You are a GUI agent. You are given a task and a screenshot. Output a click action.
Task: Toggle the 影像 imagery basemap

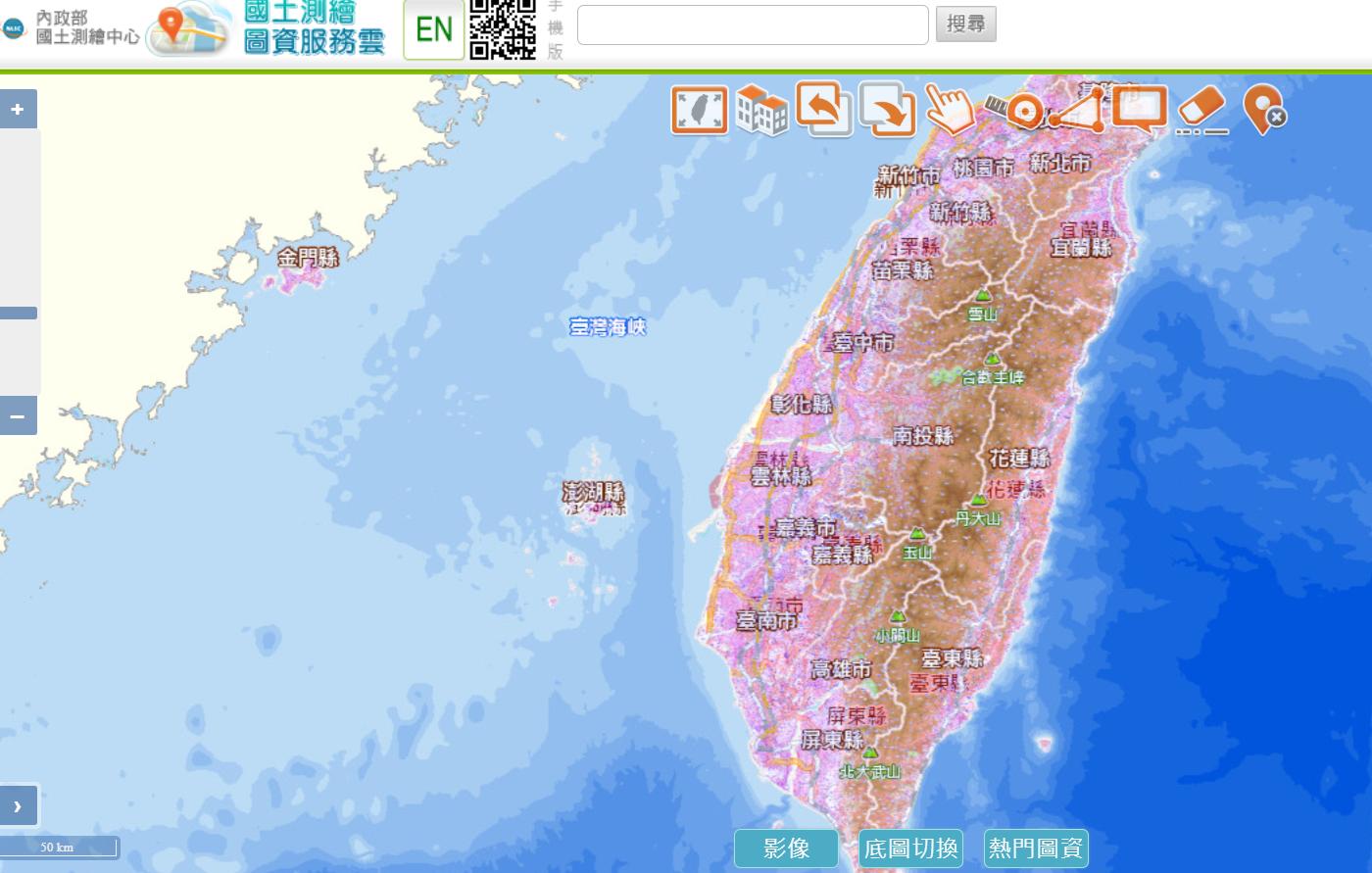click(x=786, y=849)
